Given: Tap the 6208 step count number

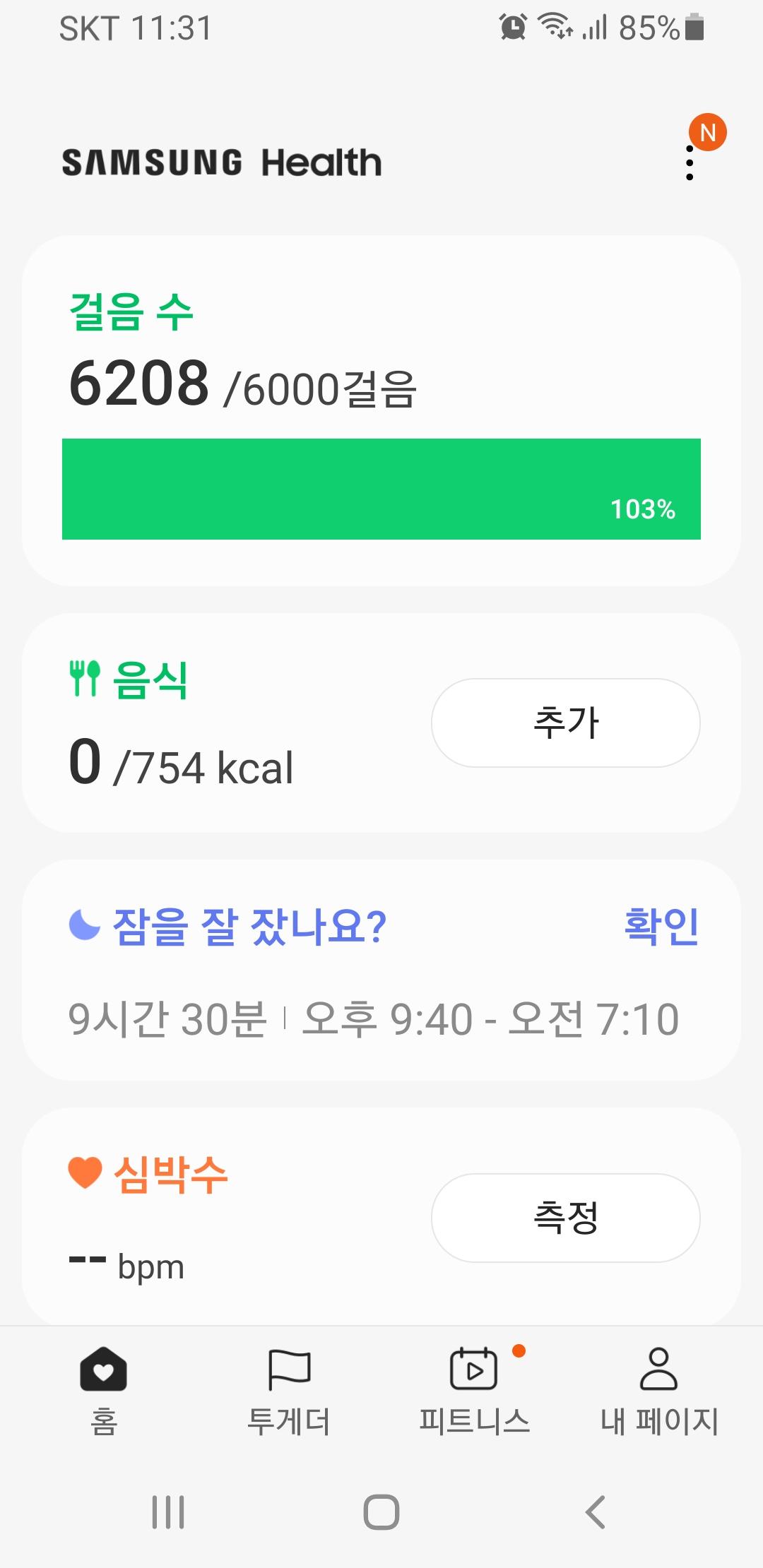Looking at the screenshot, I should click(139, 384).
